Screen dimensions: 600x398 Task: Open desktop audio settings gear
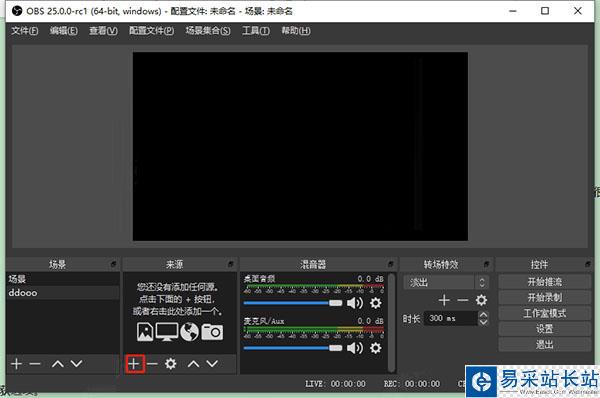[375, 303]
